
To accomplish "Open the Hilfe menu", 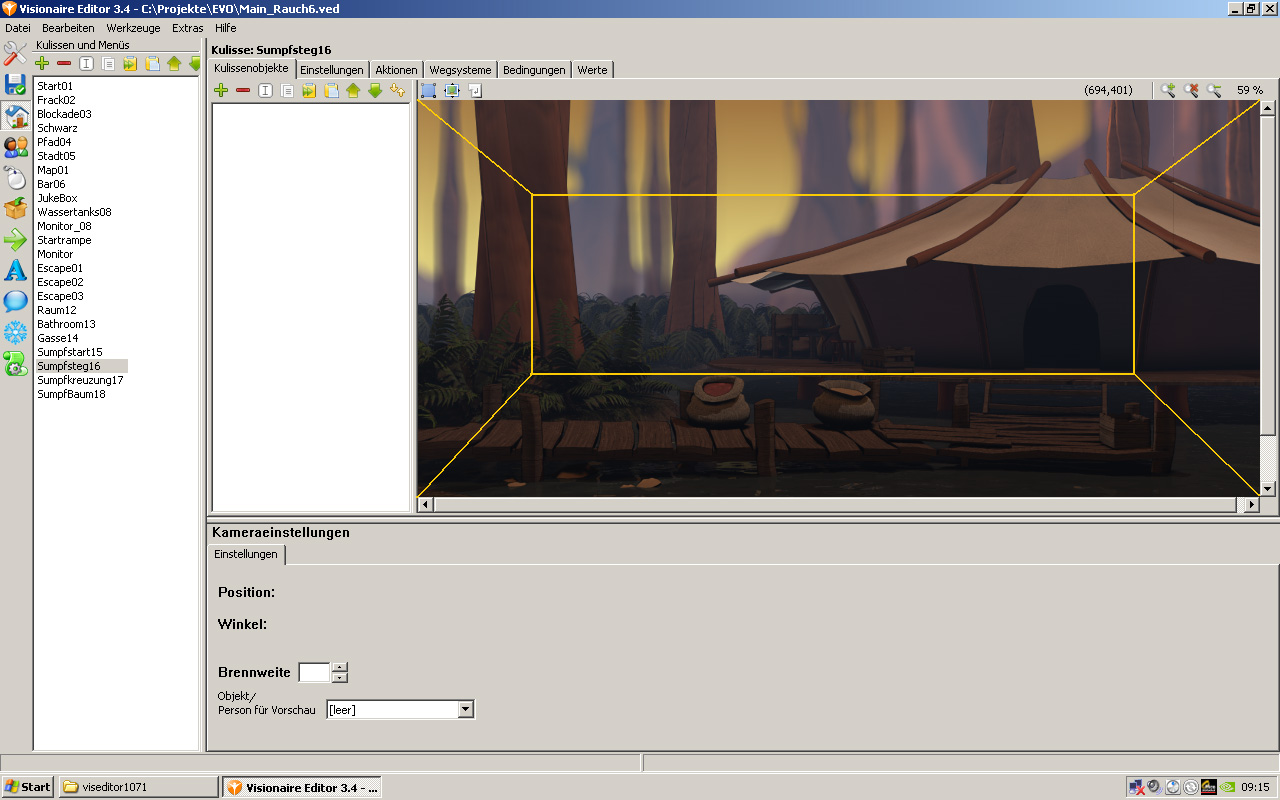I will 225,28.
